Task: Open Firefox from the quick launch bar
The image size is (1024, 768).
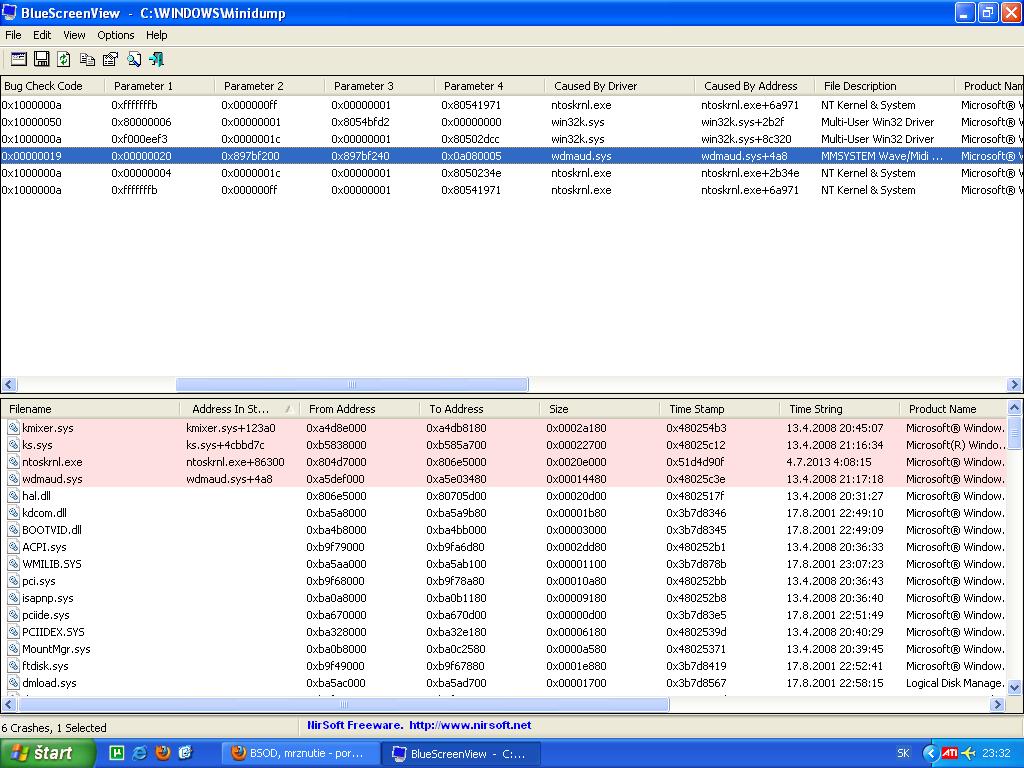Action: (163, 753)
